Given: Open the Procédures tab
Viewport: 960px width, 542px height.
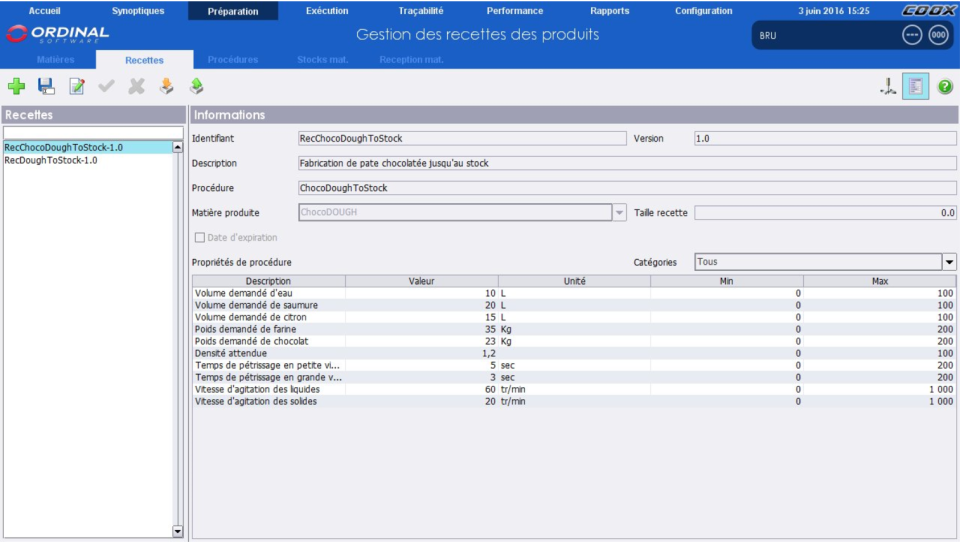Looking at the screenshot, I should (x=232, y=60).
